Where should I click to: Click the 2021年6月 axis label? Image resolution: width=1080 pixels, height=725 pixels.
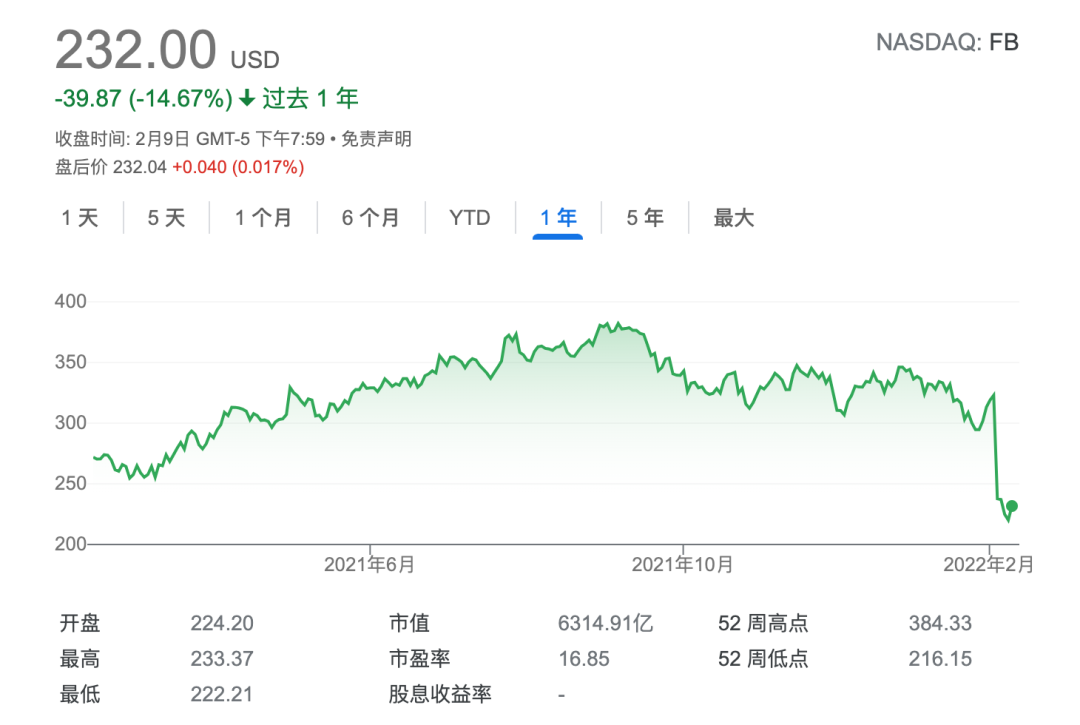370,565
